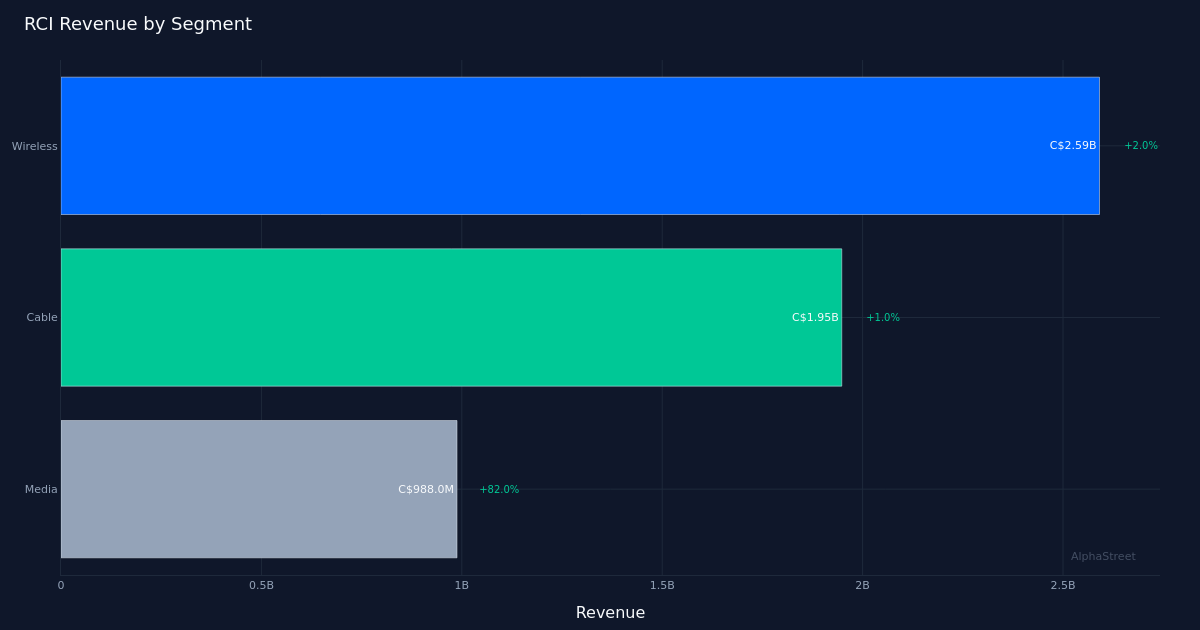Click the C$1.95B value label on Cable bar
Image resolution: width=1200 pixels, height=630 pixels.
[815, 317]
